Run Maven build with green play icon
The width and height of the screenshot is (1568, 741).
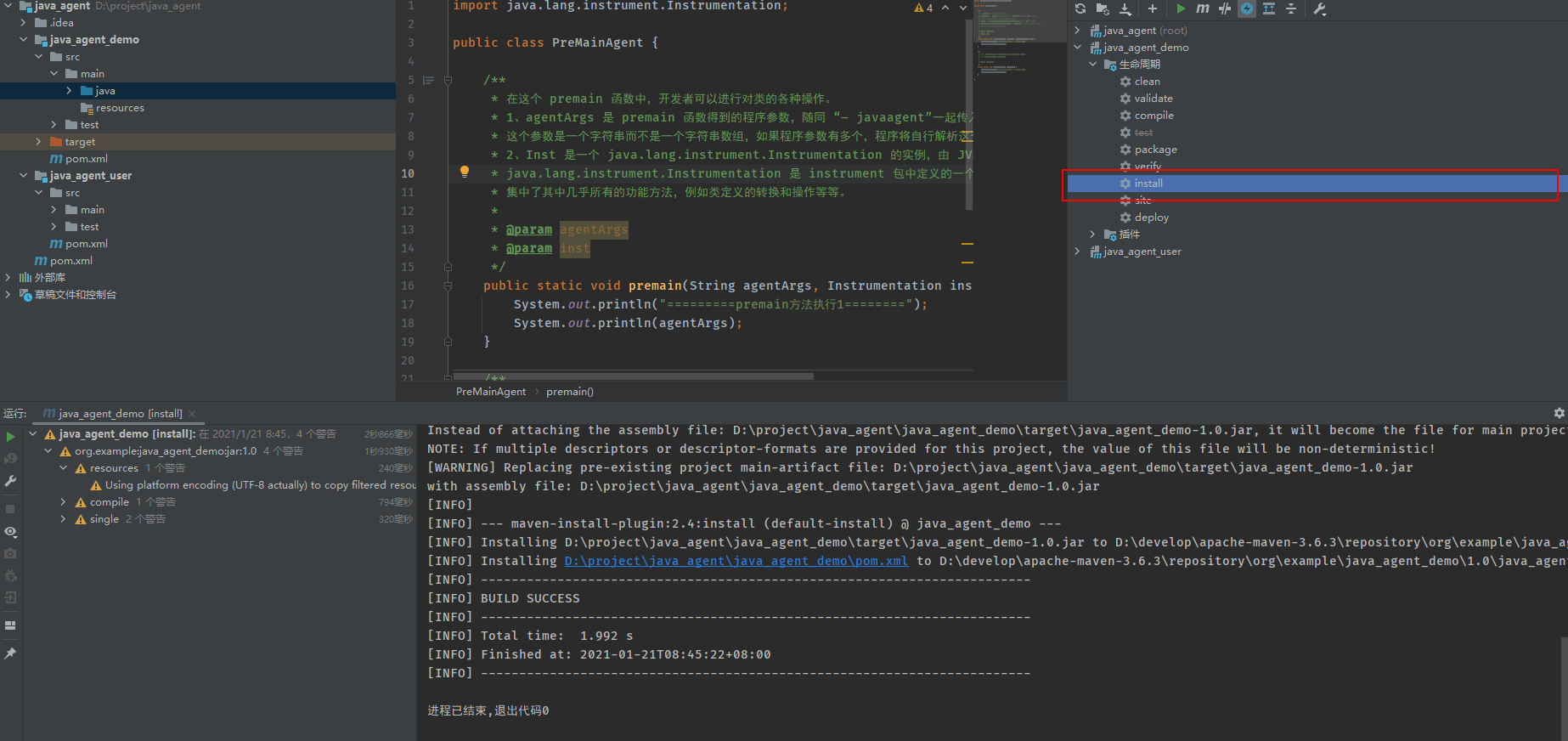point(1181,8)
